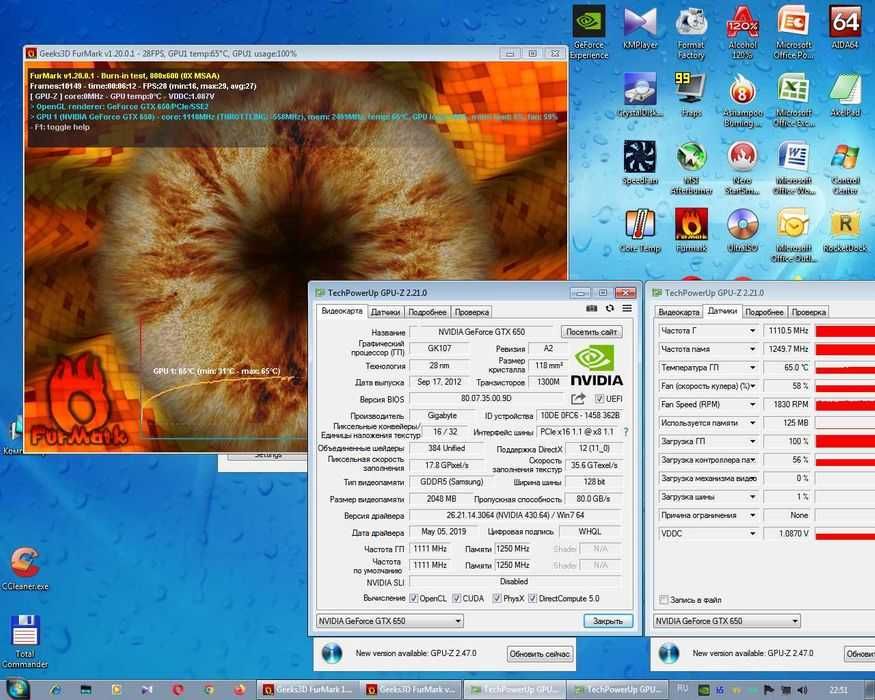Launch Core Temp desktop shortcut
Image resolution: width=875 pixels, height=700 pixels.
click(x=640, y=231)
